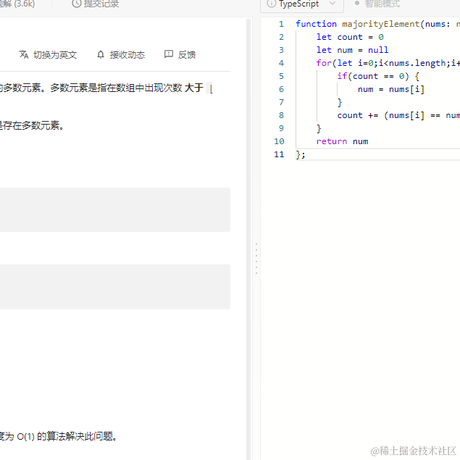Click the bell icon for 接收动态
The width and height of the screenshot is (460, 460).
(101, 54)
